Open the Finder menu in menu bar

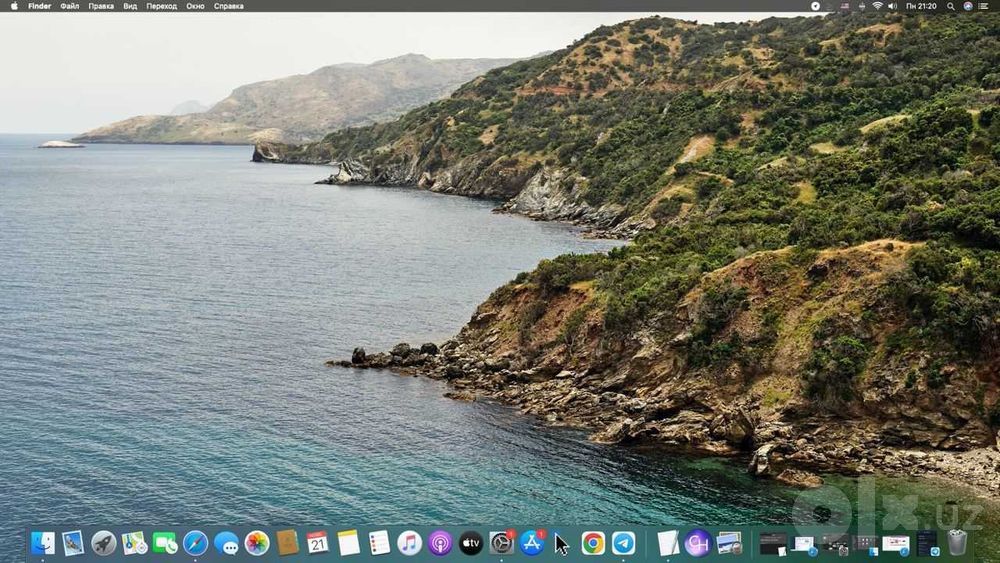(40, 6)
